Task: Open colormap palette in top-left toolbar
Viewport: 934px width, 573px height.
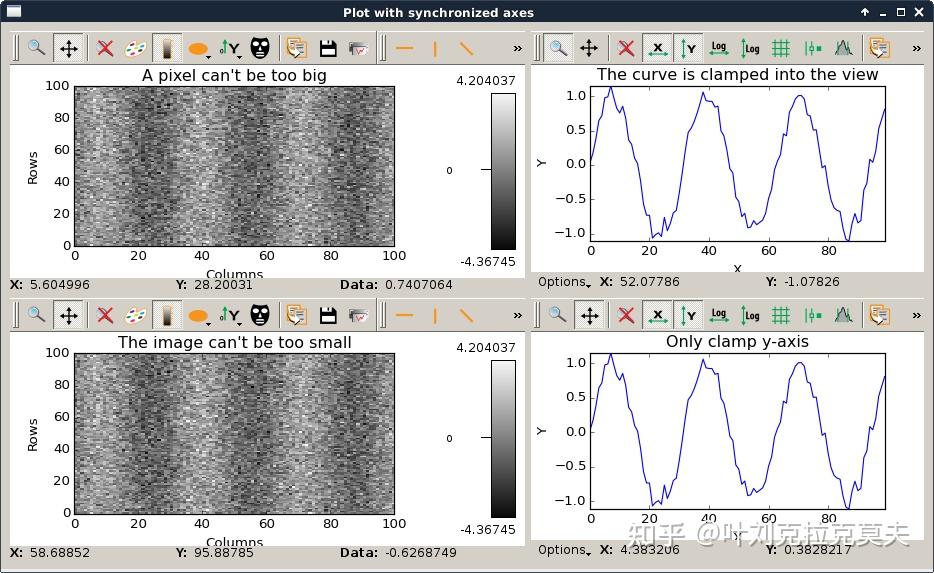Action: [136, 48]
